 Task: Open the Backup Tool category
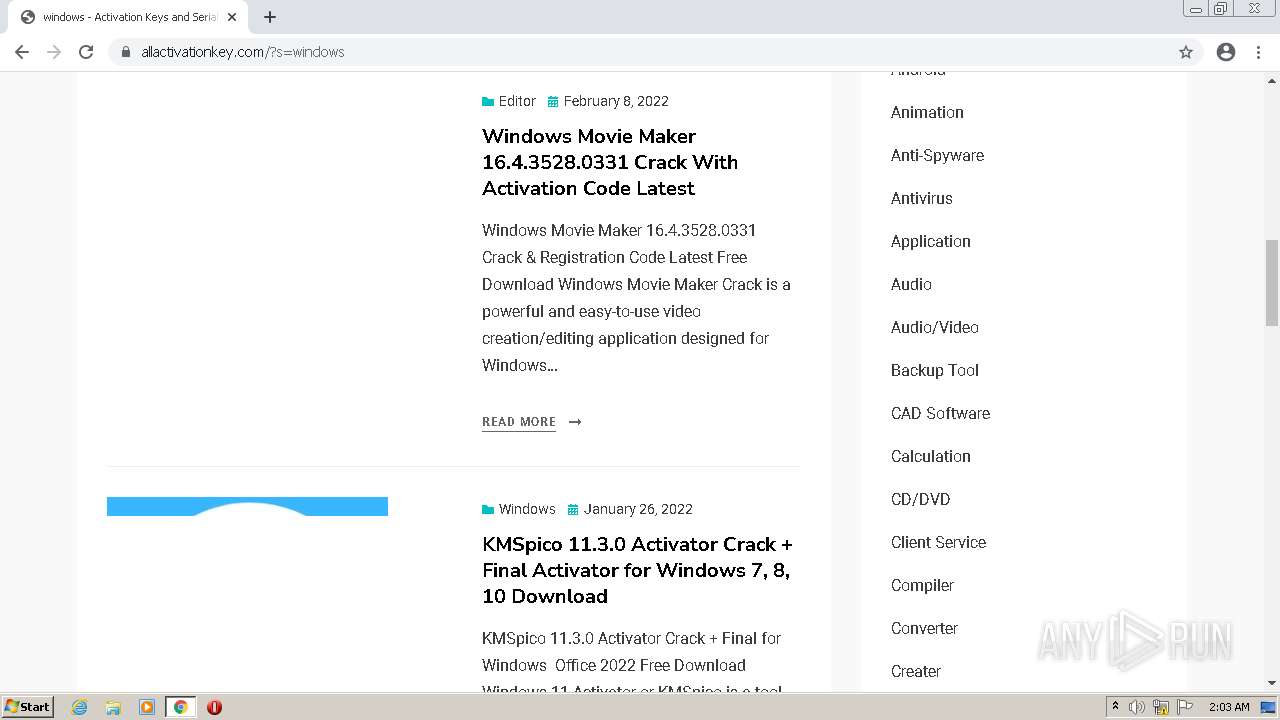coord(934,370)
